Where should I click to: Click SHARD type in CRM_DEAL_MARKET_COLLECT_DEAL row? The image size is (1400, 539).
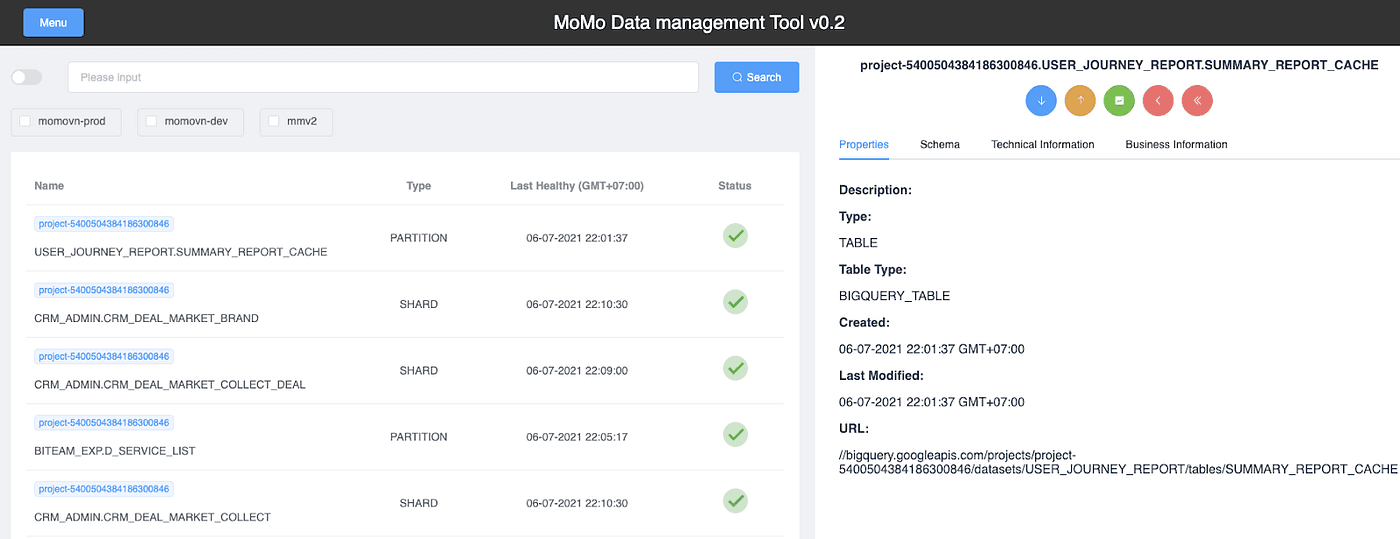click(x=419, y=370)
